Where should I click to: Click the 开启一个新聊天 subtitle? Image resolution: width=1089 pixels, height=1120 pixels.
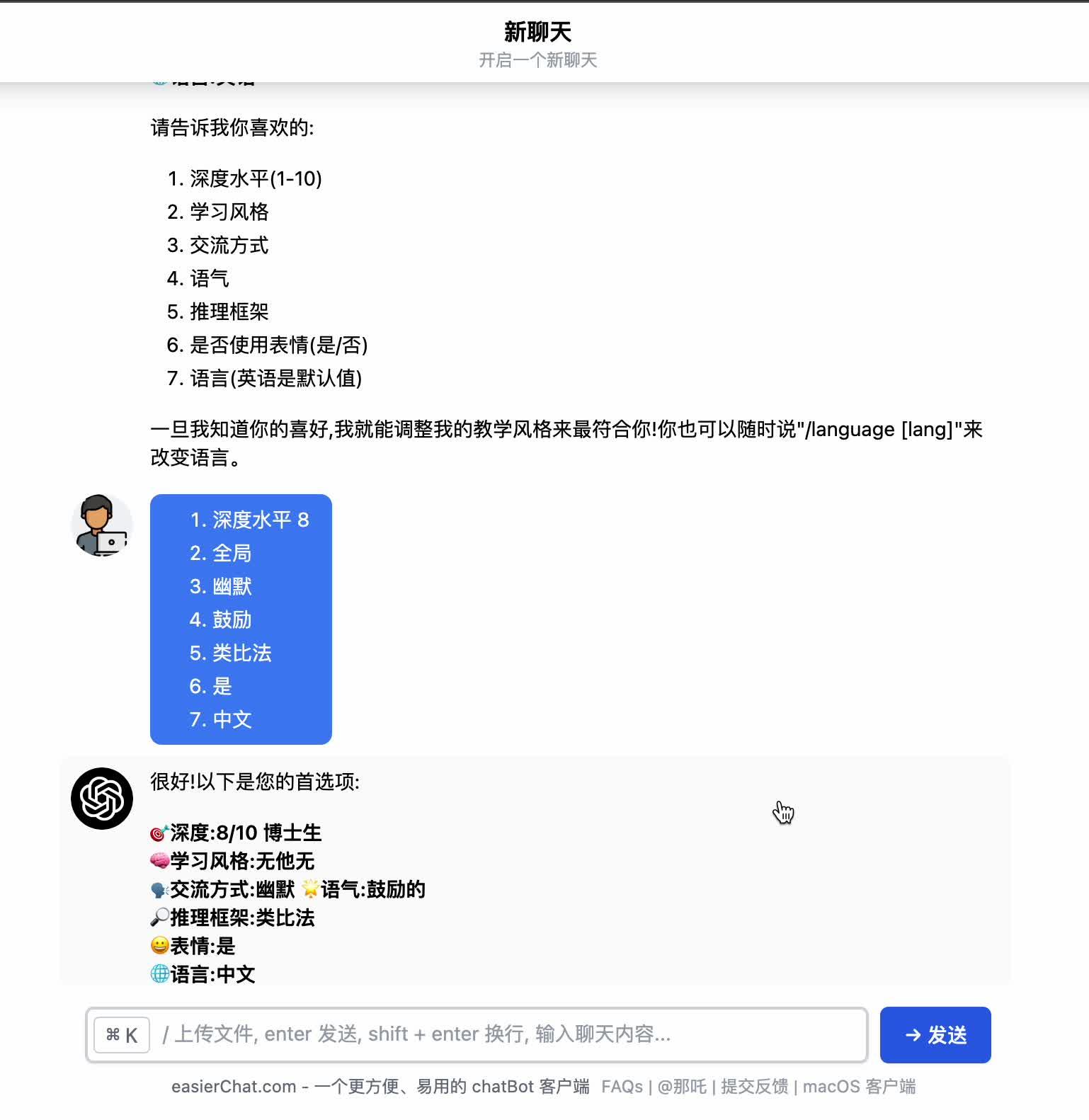(538, 60)
